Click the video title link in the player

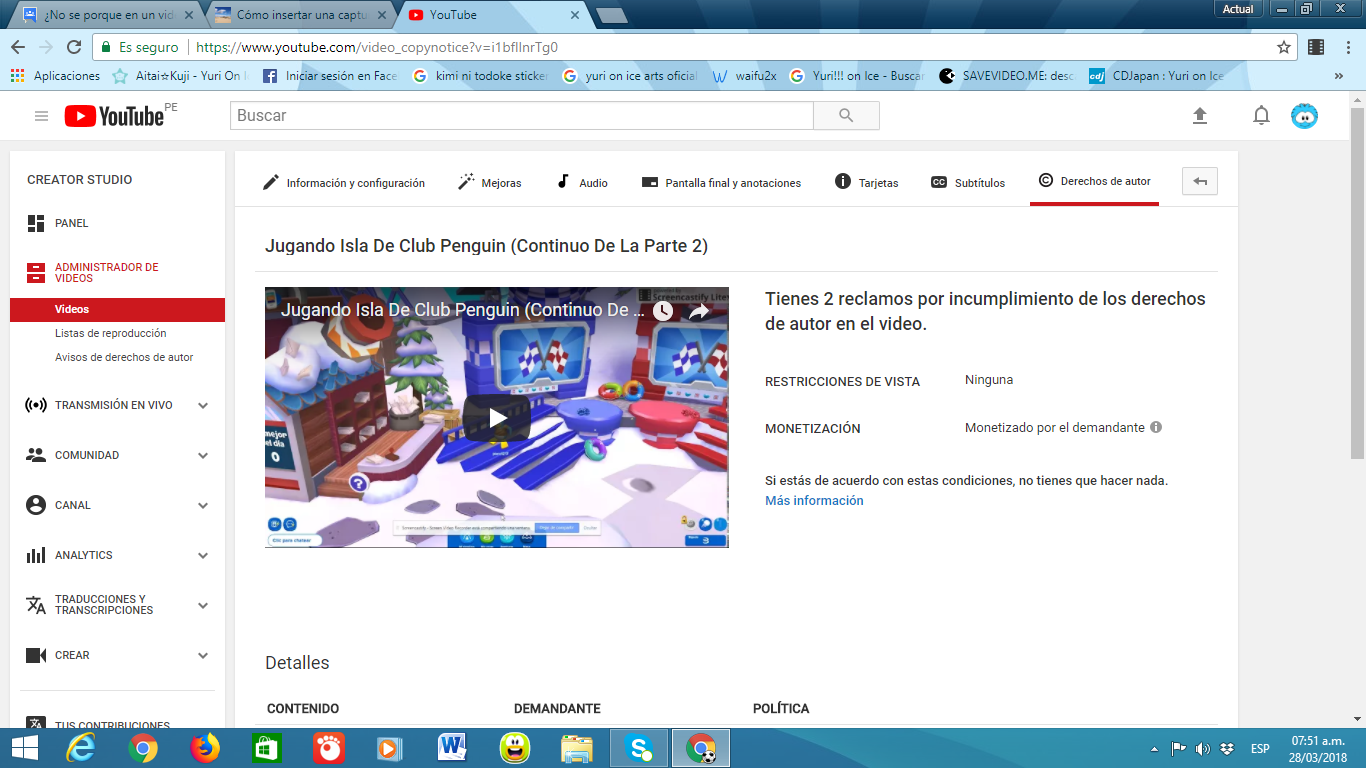462,310
